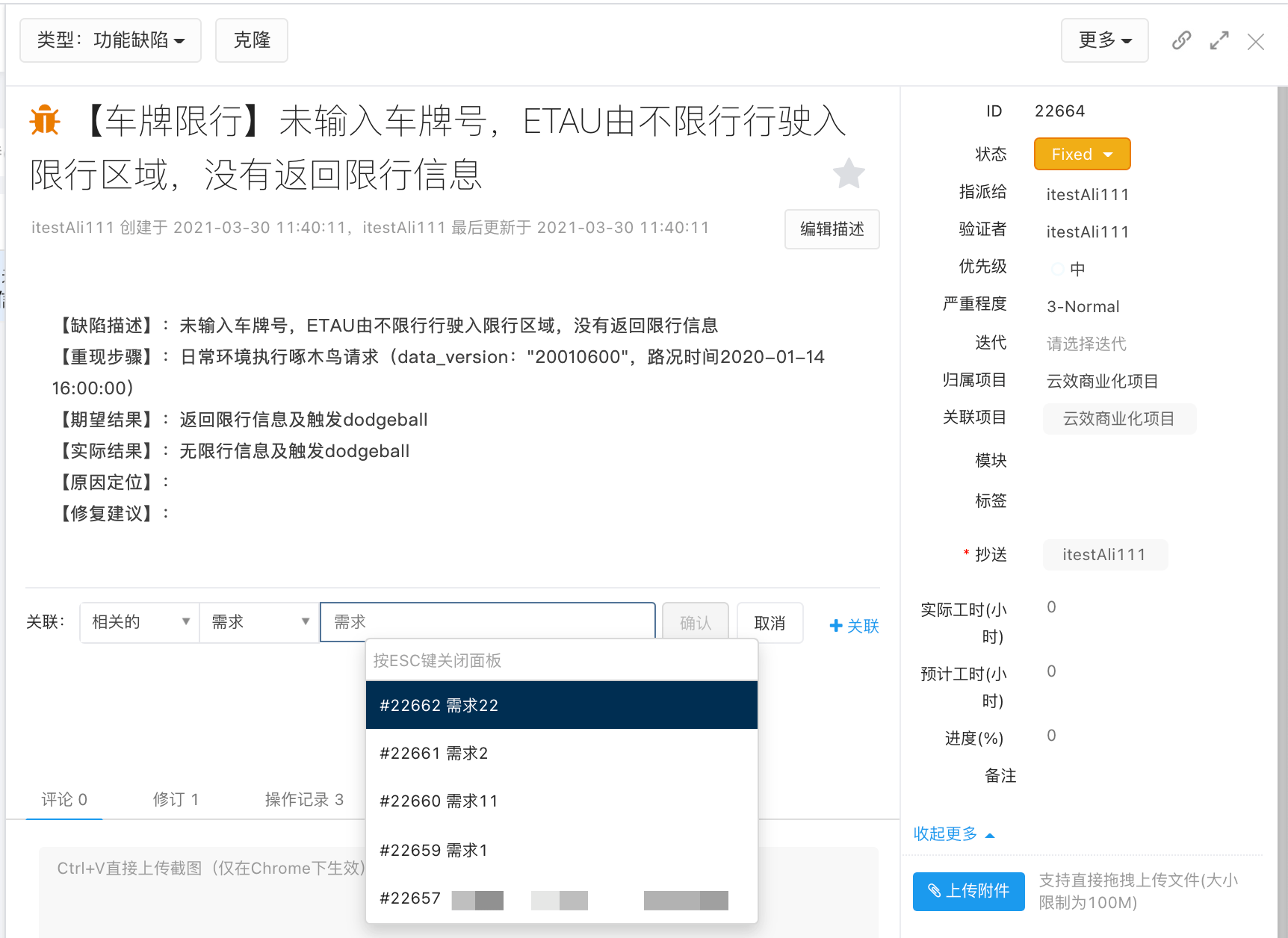
Task: Close the defect detail dialog
Action: point(1256,42)
